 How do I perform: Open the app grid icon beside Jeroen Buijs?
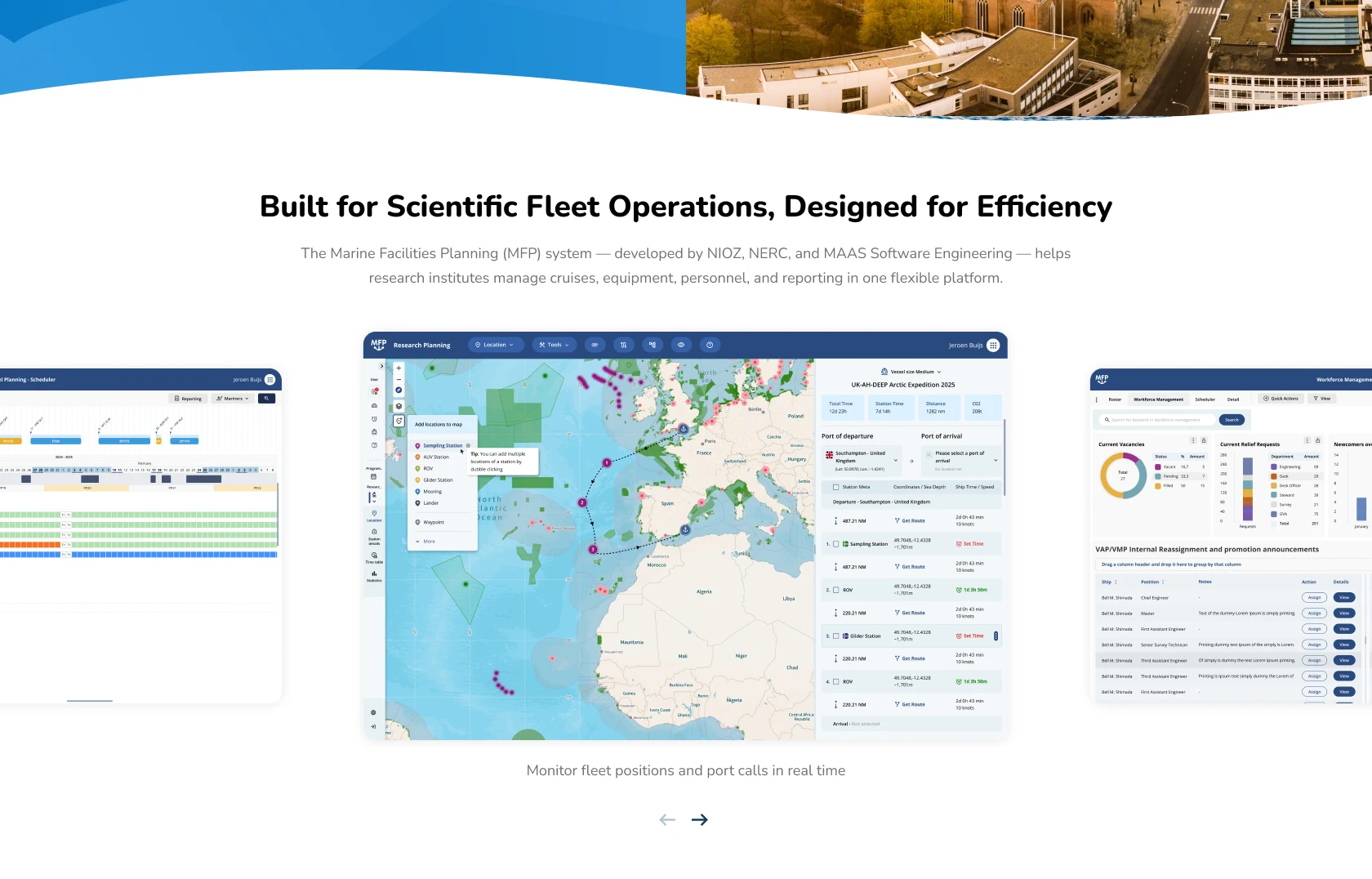pyautogui.click(x=993, y=345)
